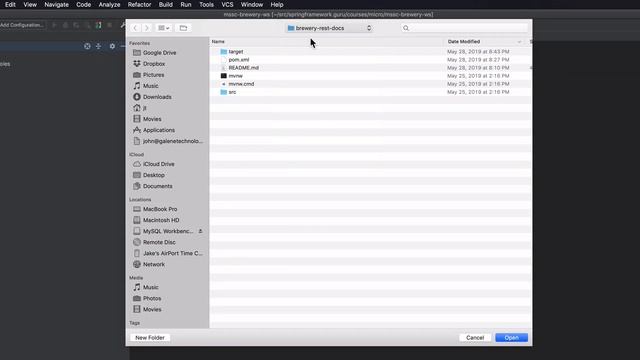The width and height of the screenshot is (640, 360).
Task: Click the Open button
Action: click(x=511, y=338)
